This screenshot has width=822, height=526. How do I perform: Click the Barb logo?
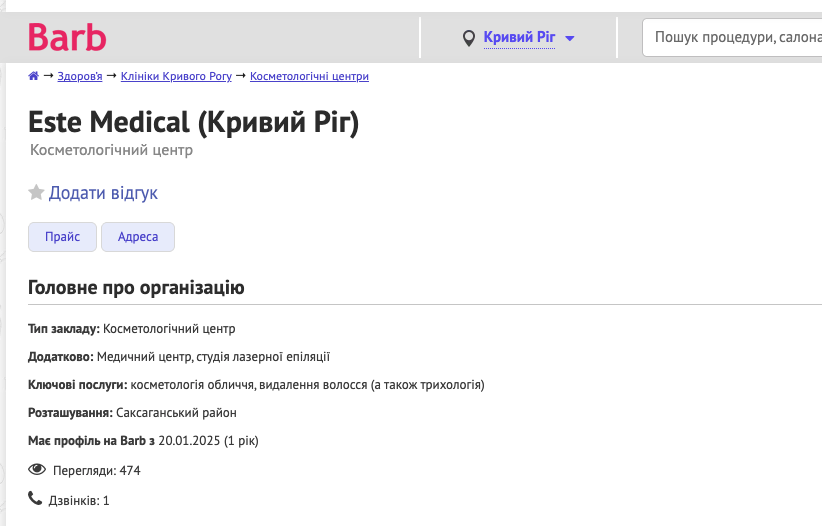point(67,38)
